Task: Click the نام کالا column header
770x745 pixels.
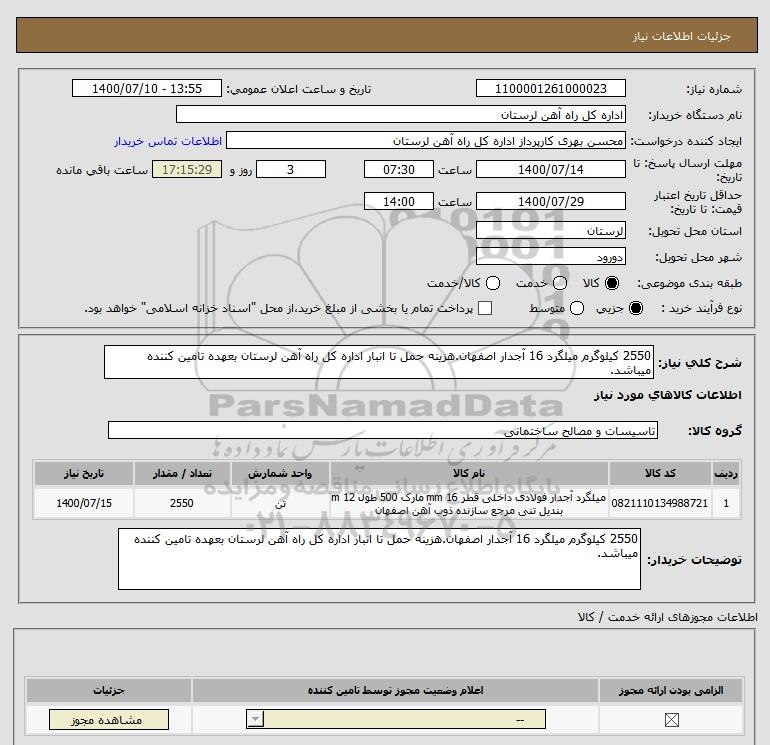Action: coord(469,473)
